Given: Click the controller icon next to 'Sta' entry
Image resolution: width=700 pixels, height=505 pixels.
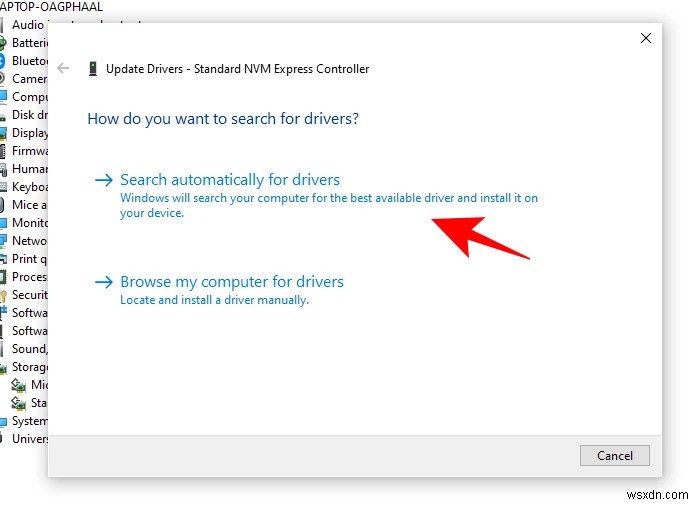Looking at the screenshot, I should coord(18,403).
